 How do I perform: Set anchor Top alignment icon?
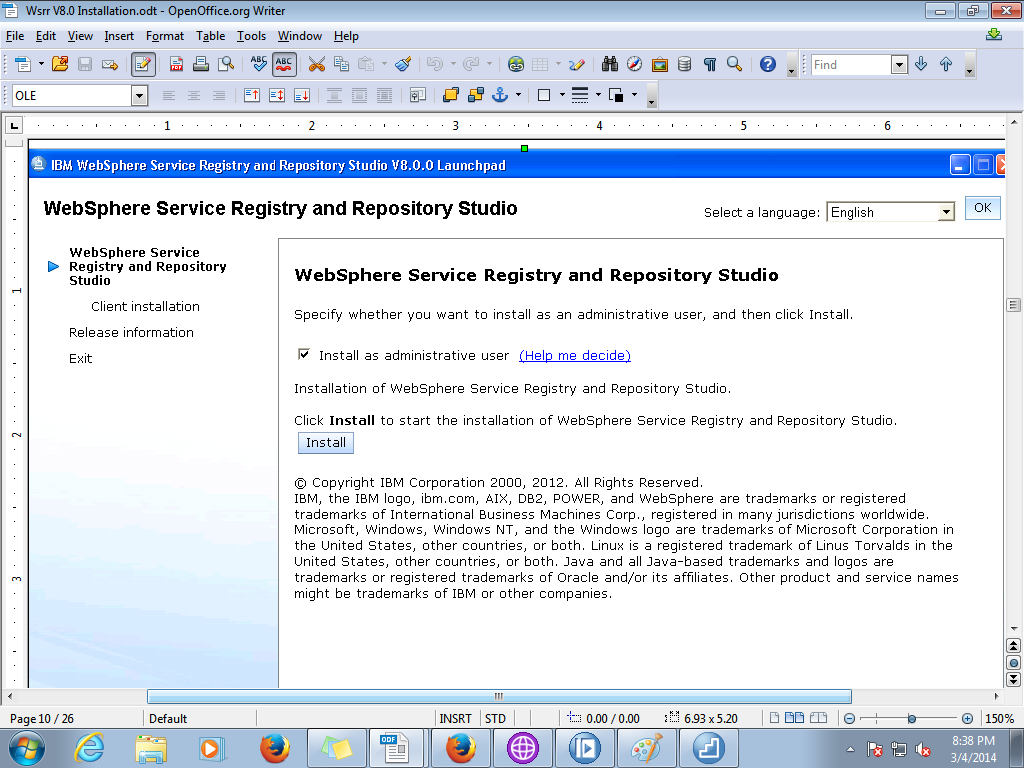click(x=251, y=95)
